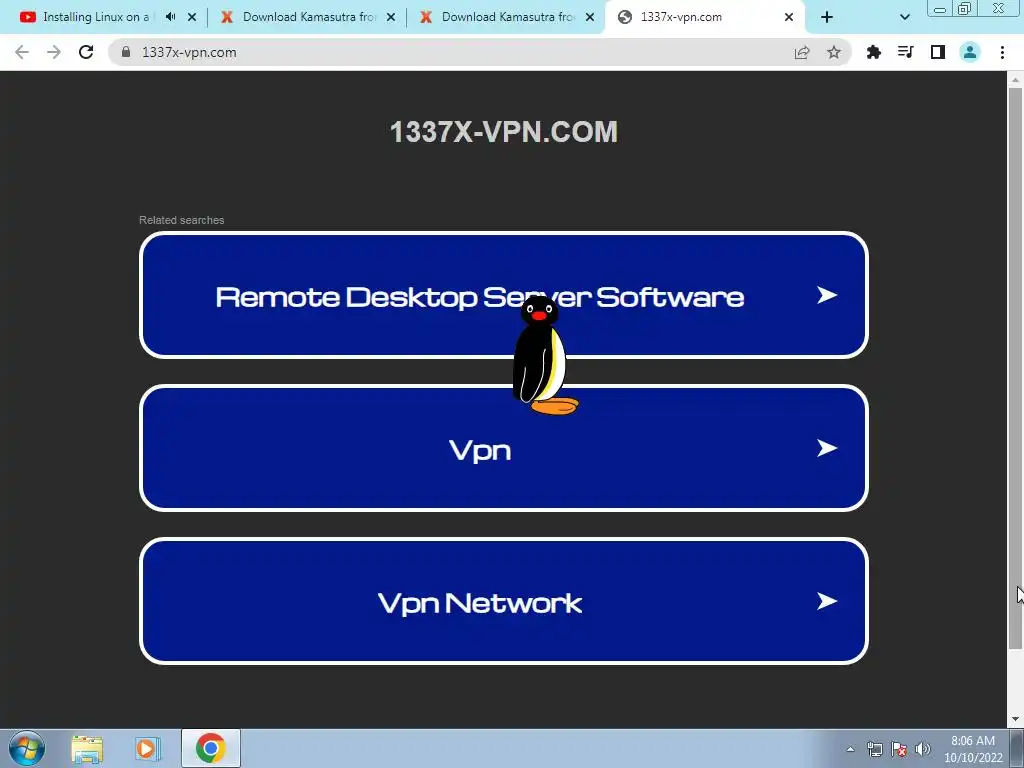This screenshot has height=768, width=1024.
Task: Go forward to the next page
Action: point(54,52)
